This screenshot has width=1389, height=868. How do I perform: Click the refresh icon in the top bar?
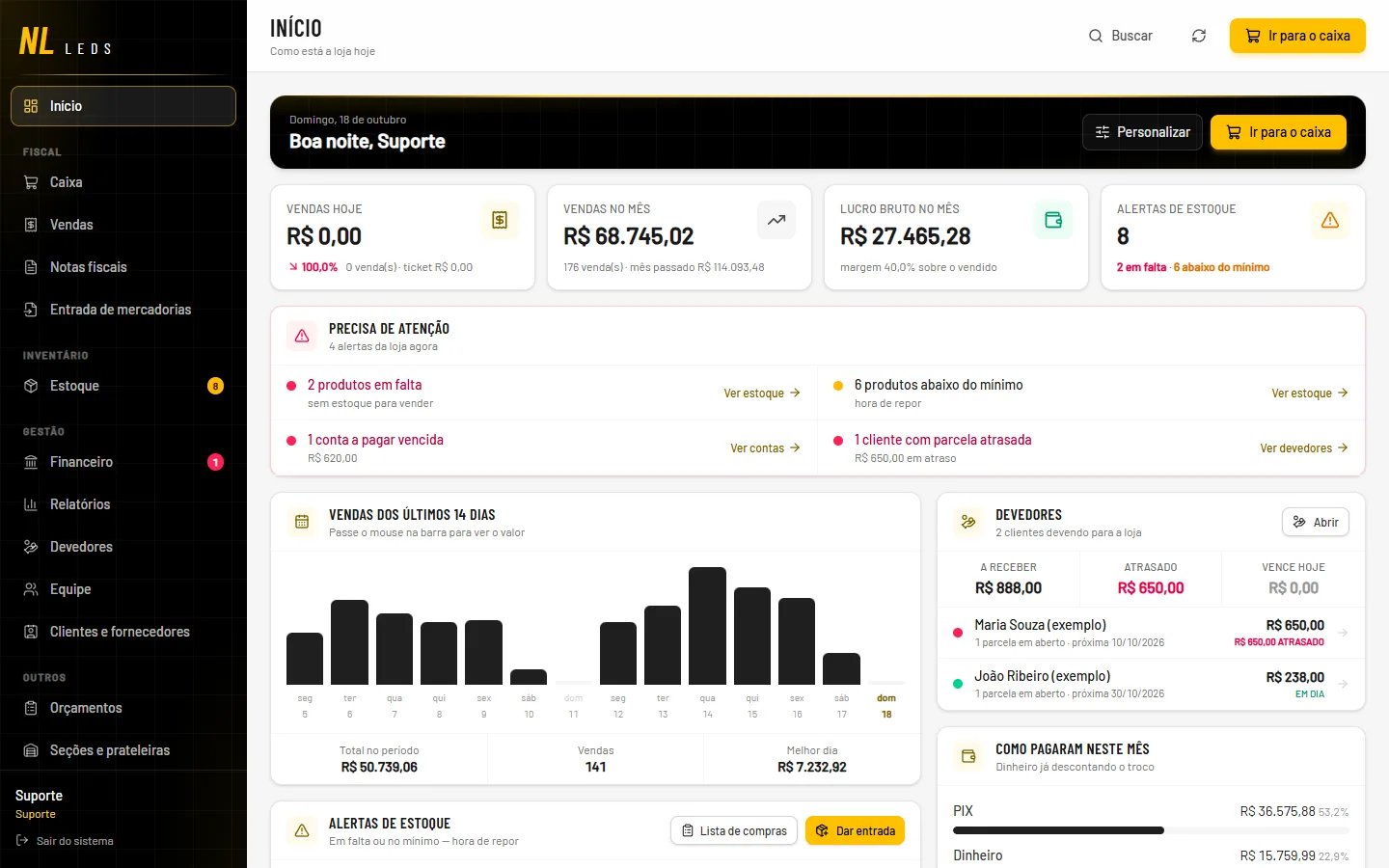[x=1199, y=36]
